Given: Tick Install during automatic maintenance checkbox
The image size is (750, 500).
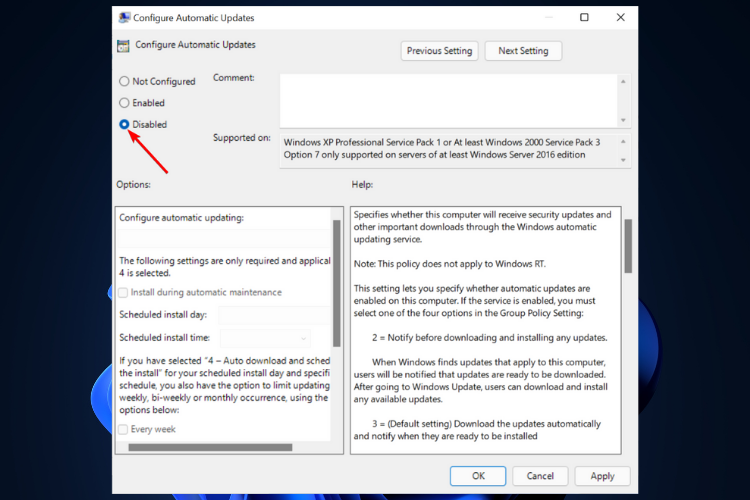Looking at the screenshot, I should point(124,292).
